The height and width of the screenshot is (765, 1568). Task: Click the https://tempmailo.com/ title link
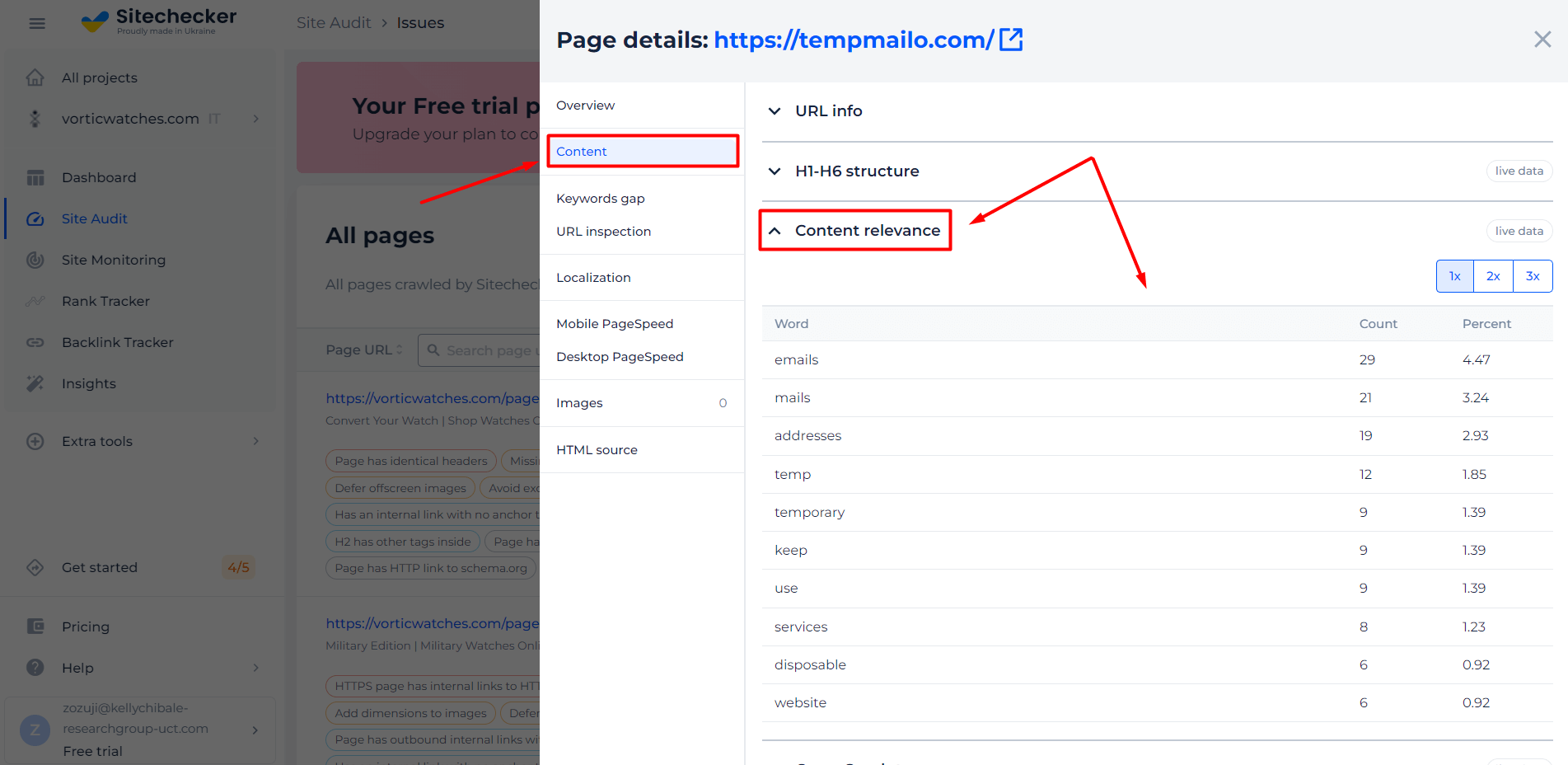[x=854, y=40]
